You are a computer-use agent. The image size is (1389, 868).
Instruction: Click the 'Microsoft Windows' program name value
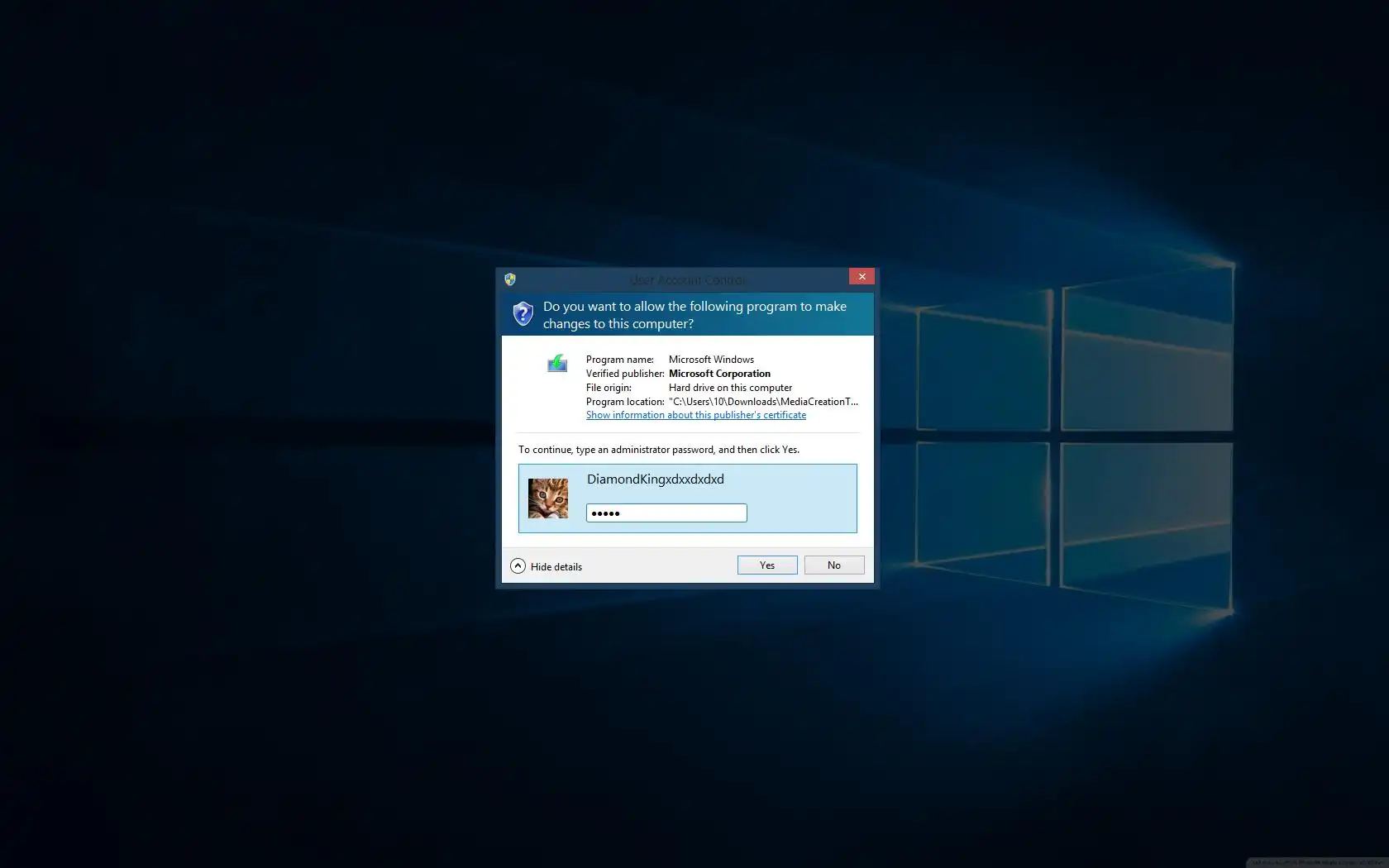pos(711,360)
